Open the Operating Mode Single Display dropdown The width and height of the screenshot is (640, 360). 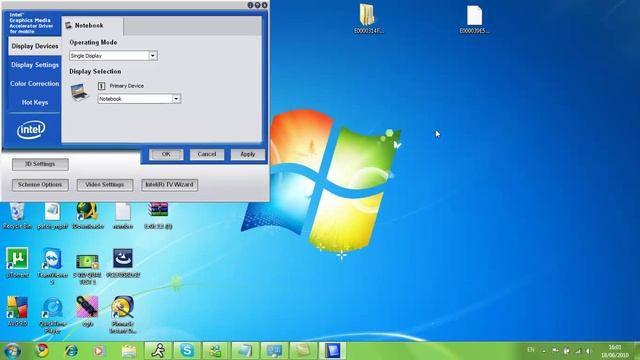[113, 56]
